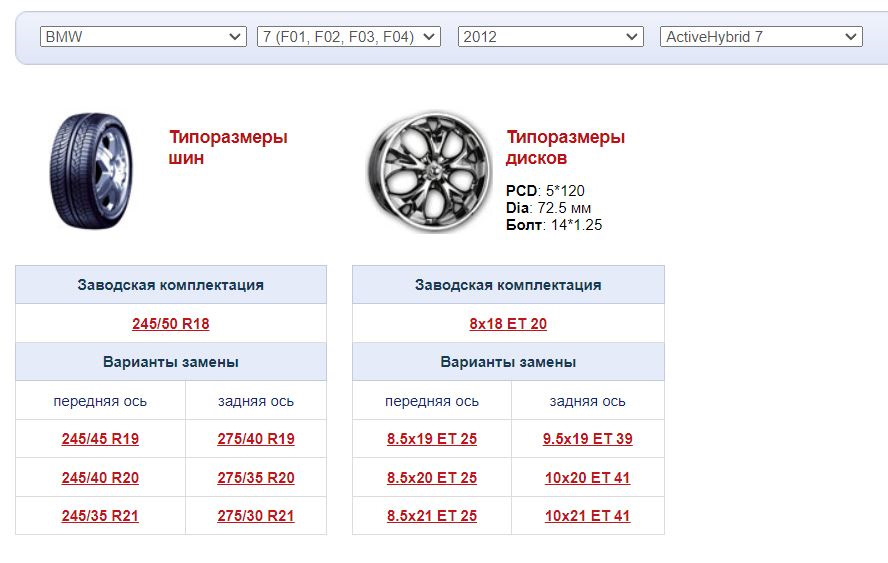Open the 245/35 R21 tire link
The width and height of the screenshot is (888, 563).
point(100,517)
